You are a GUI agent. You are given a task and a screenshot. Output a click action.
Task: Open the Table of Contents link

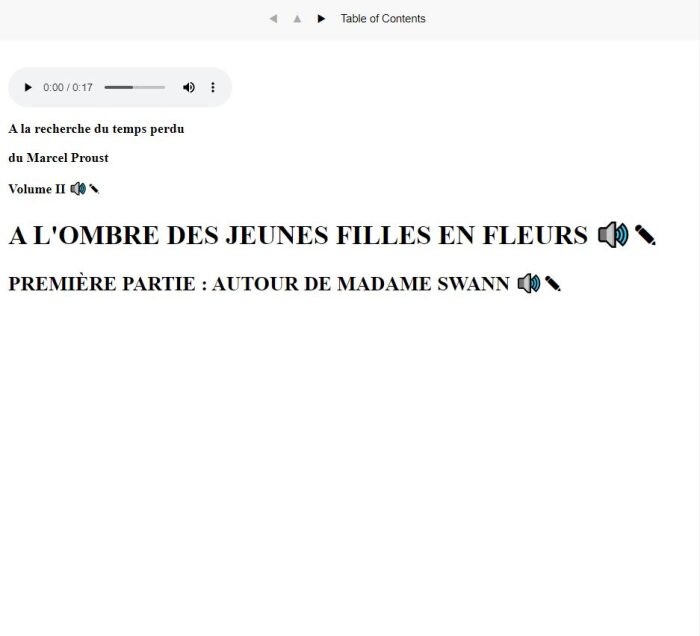click(383, 19)
